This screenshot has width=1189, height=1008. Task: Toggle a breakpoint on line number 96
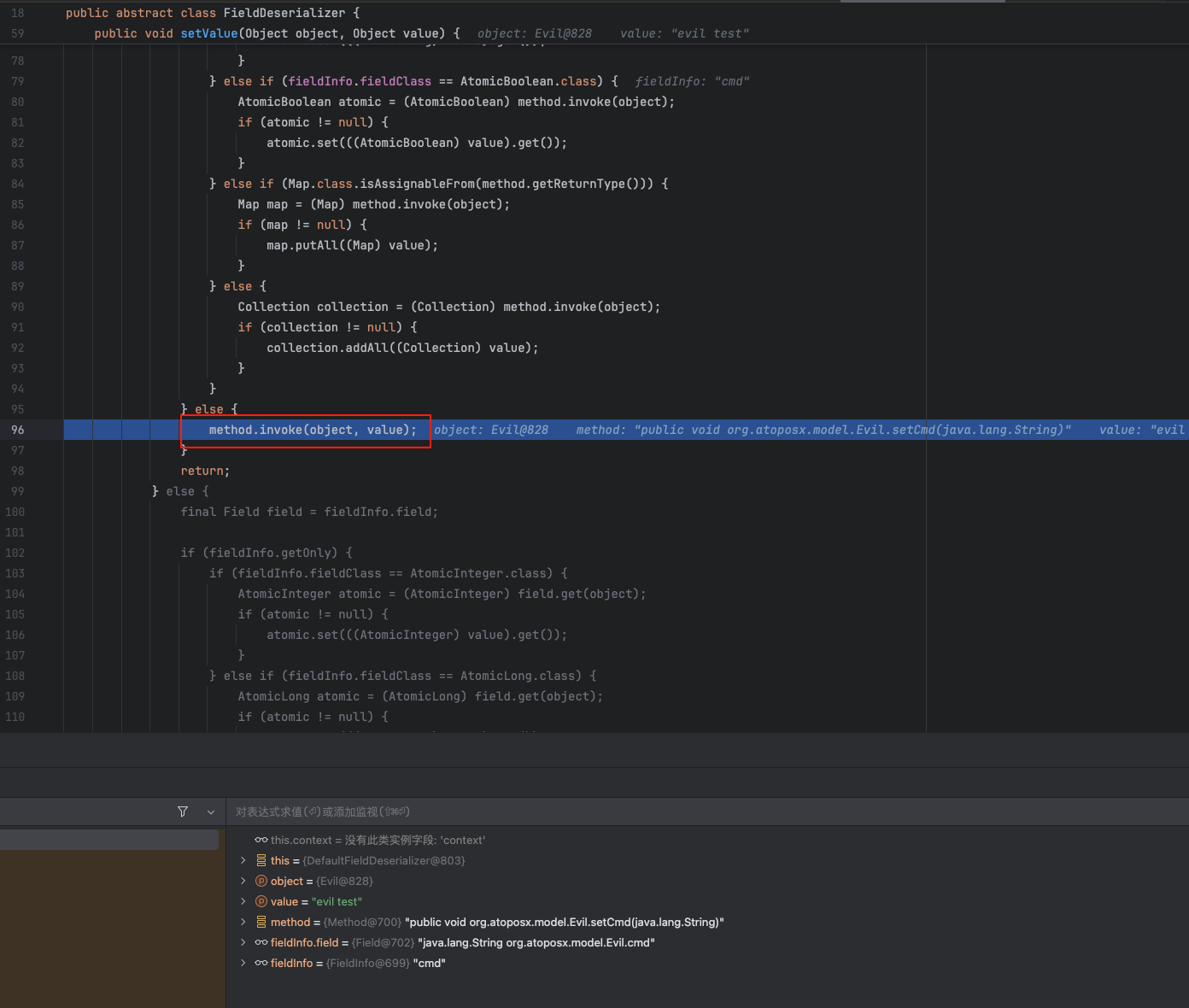coord(18,430)
